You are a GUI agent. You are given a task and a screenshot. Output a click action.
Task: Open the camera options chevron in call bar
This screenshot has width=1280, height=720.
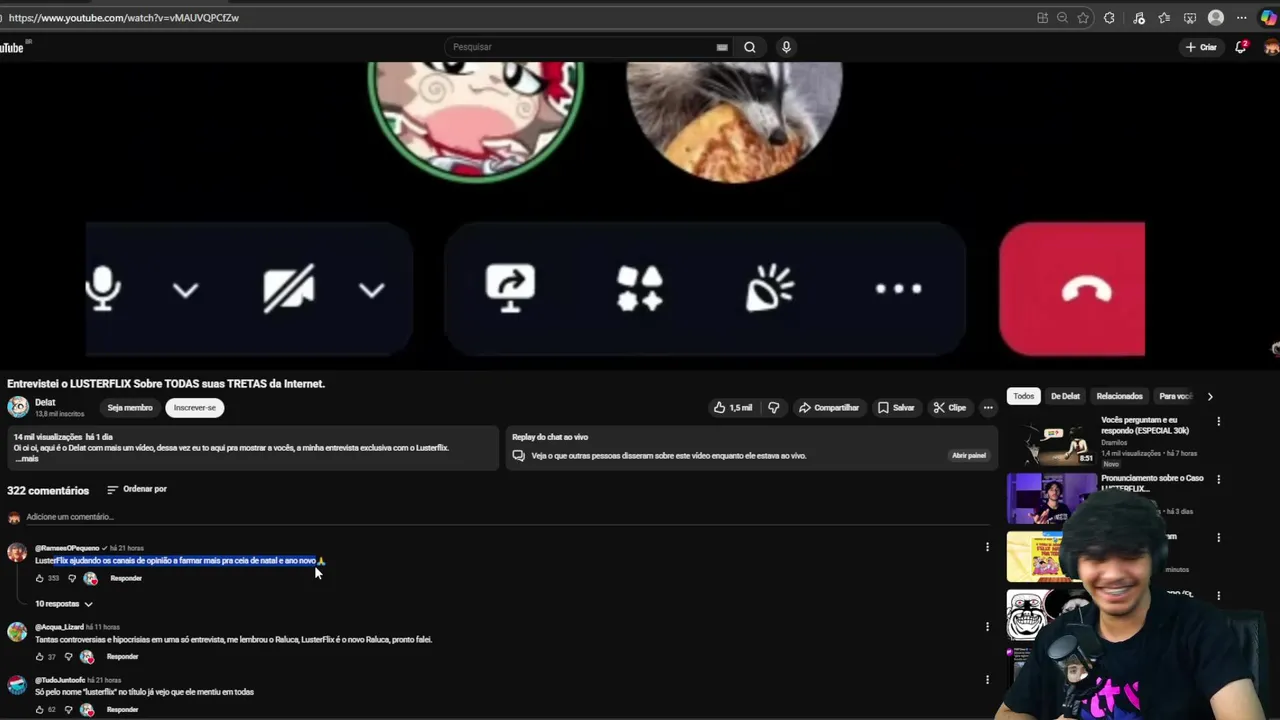coord(372,290)
